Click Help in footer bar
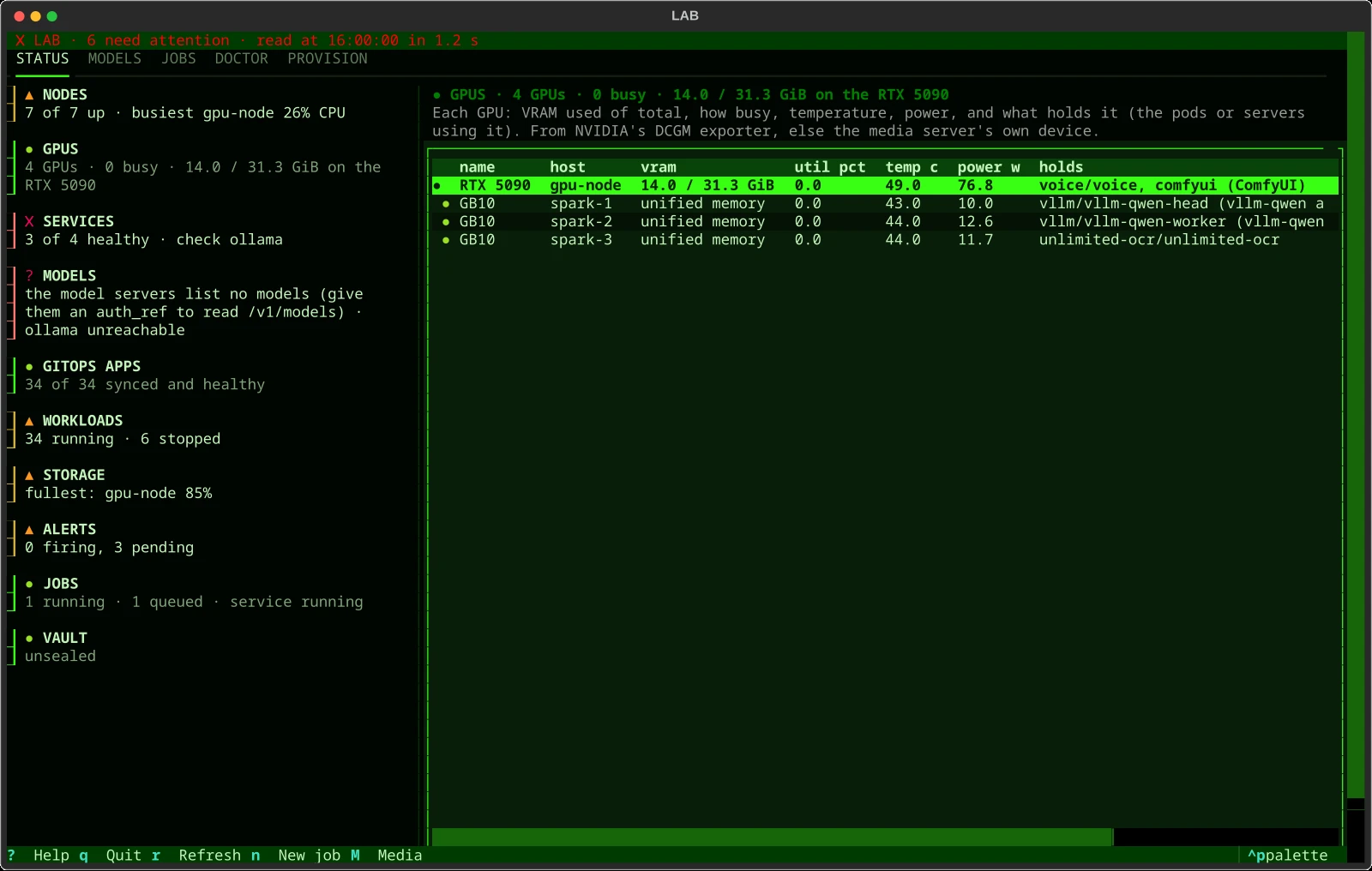Image resolution: width=1372 pixels, height=871 pixels. click(51, 856)
